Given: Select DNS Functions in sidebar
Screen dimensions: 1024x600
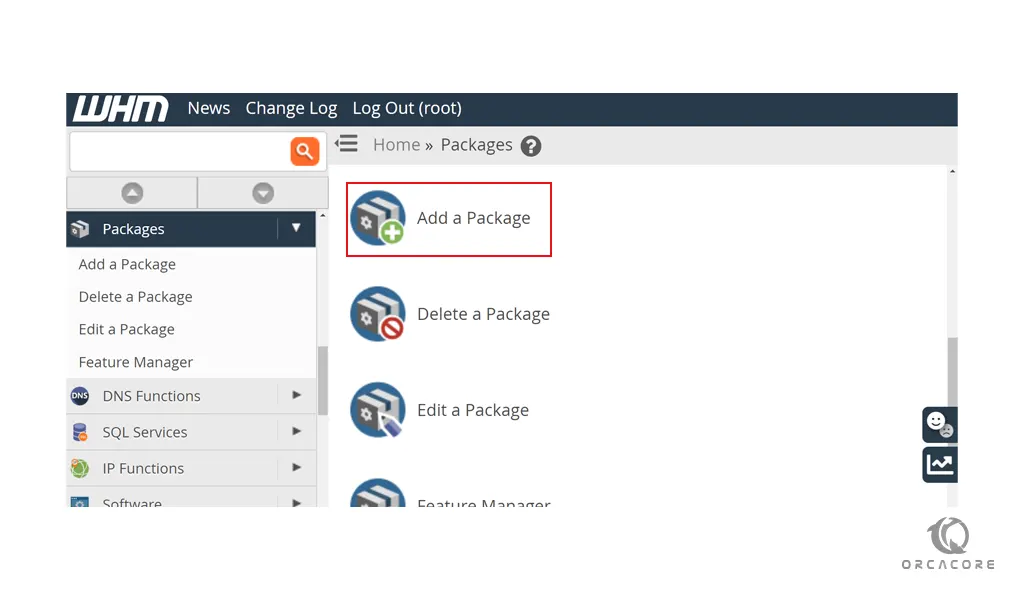Looking at the screenshot, I should tap(191, 396).
